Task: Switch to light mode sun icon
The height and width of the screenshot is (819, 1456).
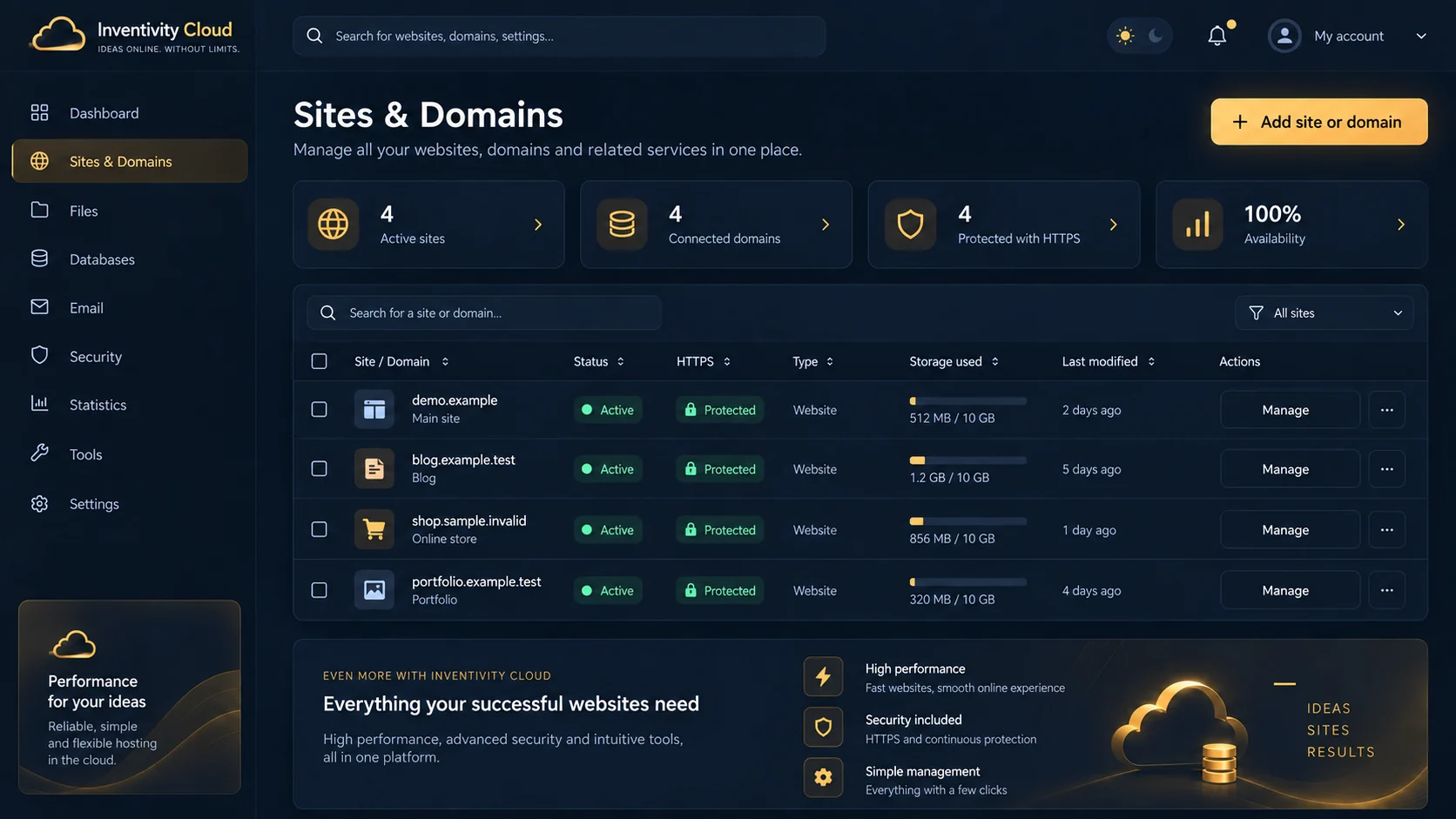Action: 1125,36
